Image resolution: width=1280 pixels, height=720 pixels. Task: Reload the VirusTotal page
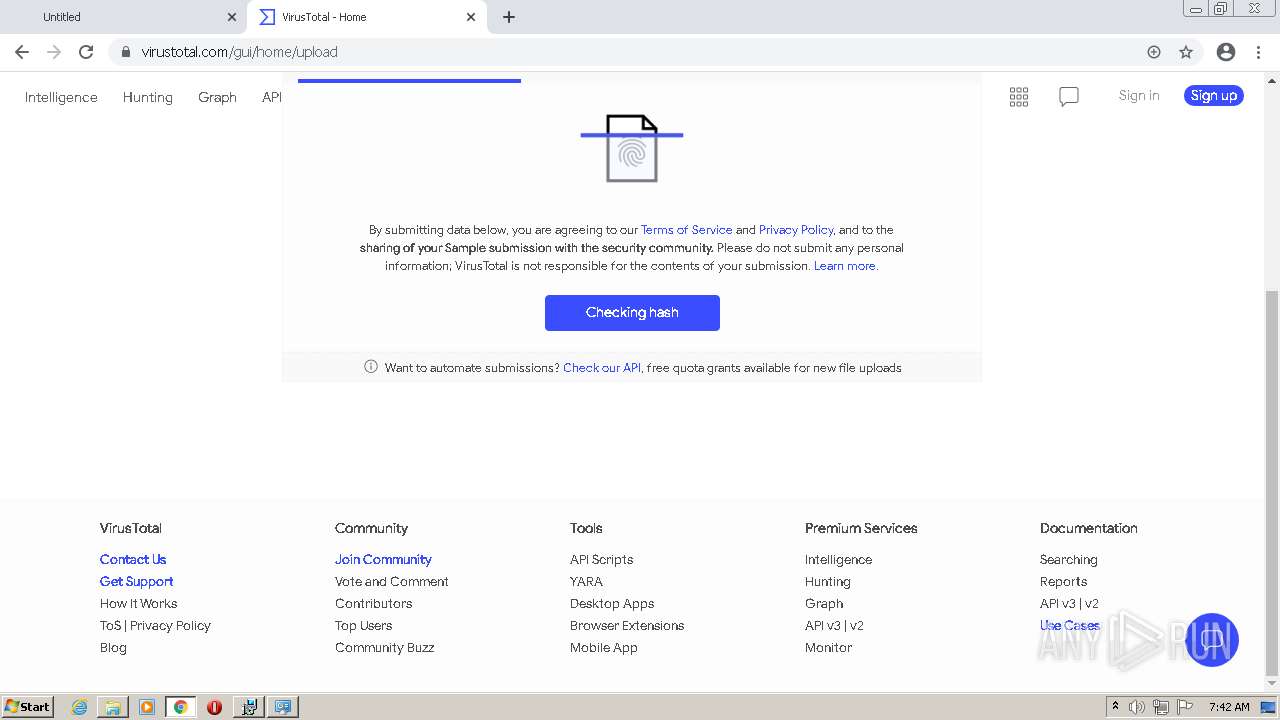click(86, 52)
